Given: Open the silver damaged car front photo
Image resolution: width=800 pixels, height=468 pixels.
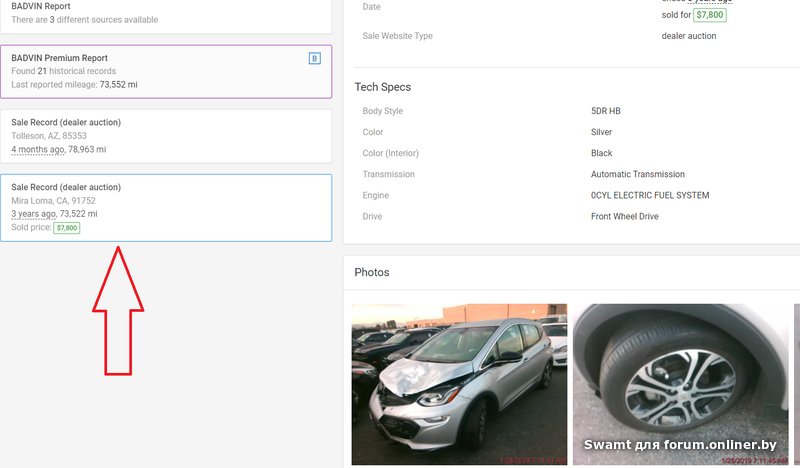Looking at the screenshot, I should 459,384.
